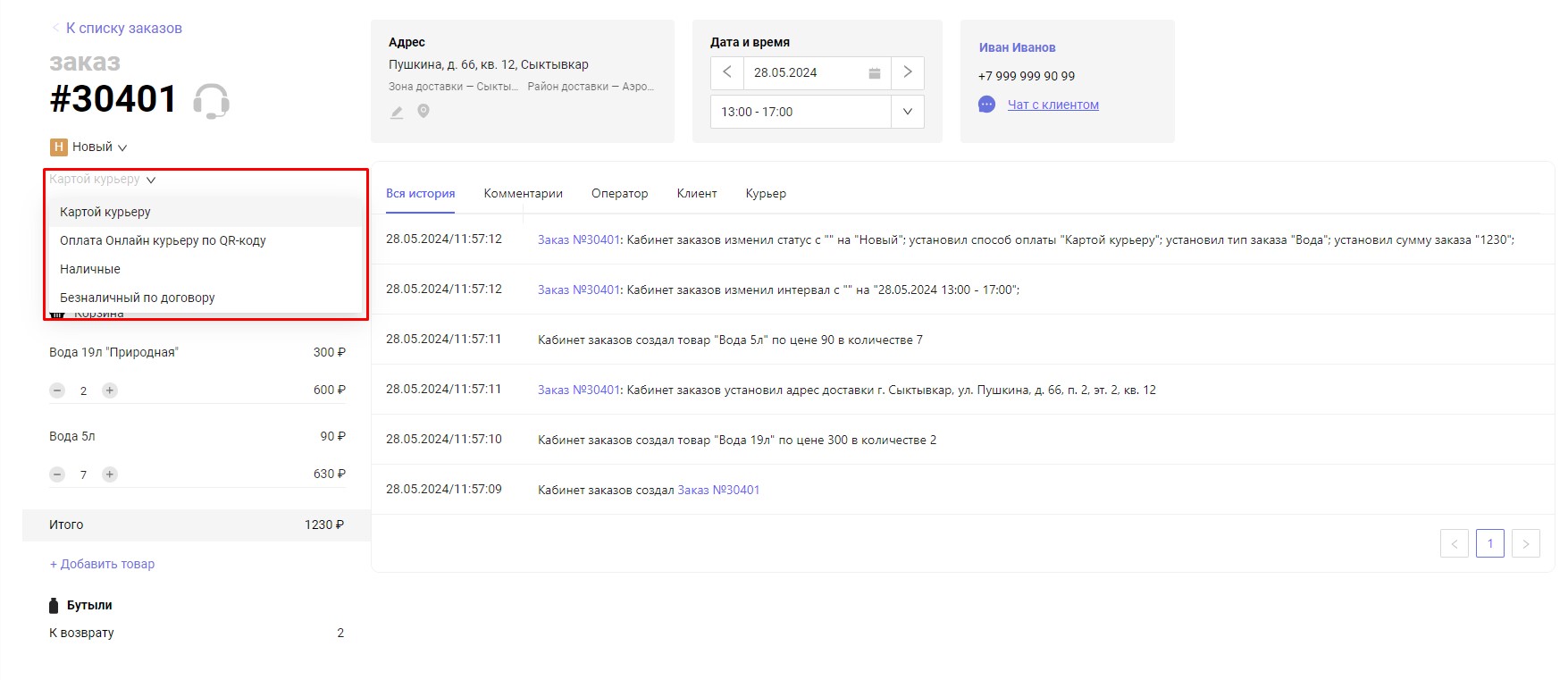The image size is (1568, 680).
Task: Open the Курьер tab
Action: tap(766, 194)
